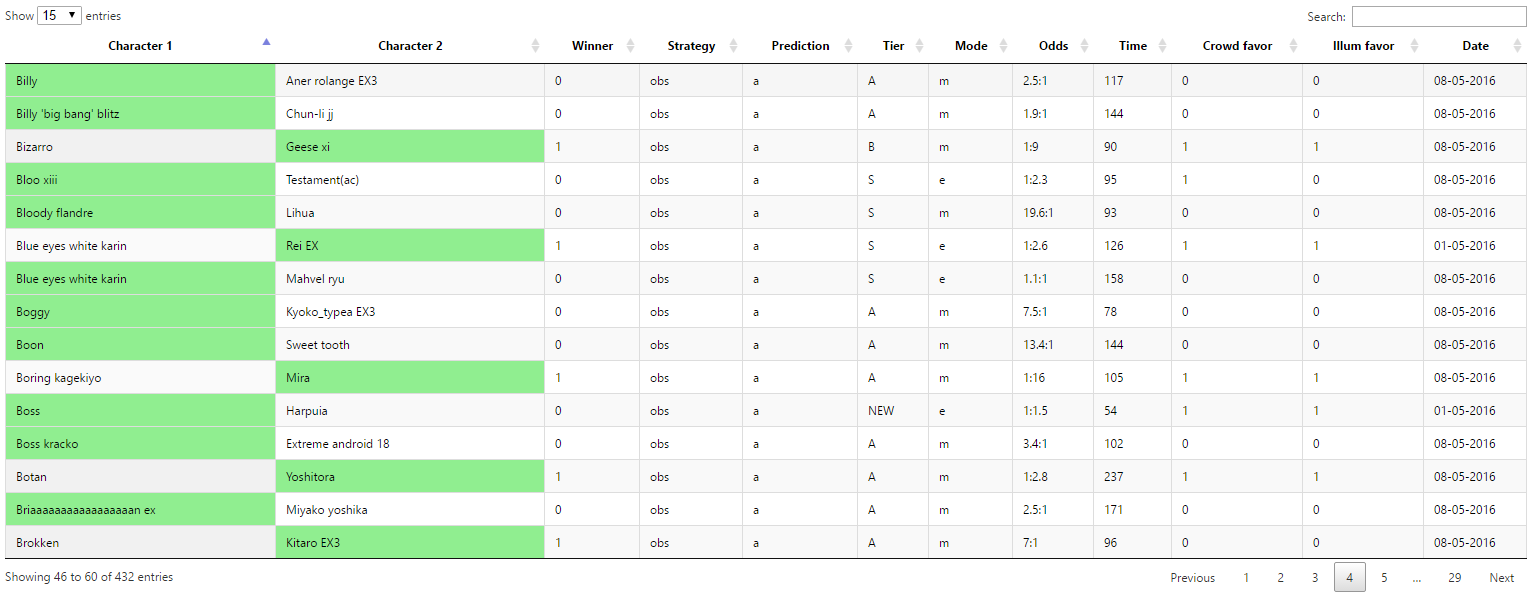Select the 'Mahvel ryu' cell
Screen dimensions: 1533x597
pos(410,279)
